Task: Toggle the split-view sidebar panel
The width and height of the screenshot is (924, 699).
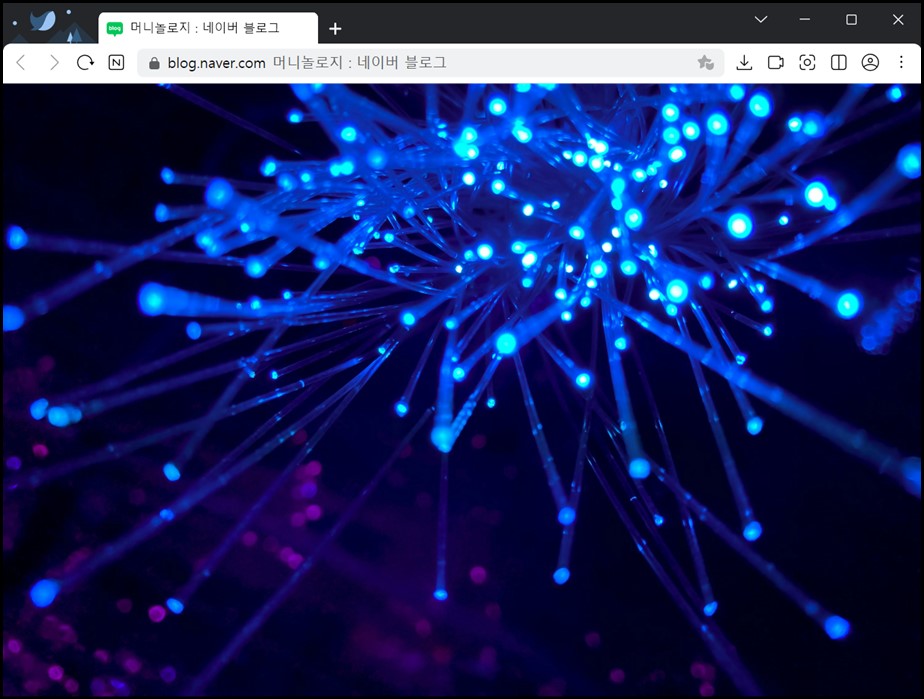Action: click(x=839, y=63)
